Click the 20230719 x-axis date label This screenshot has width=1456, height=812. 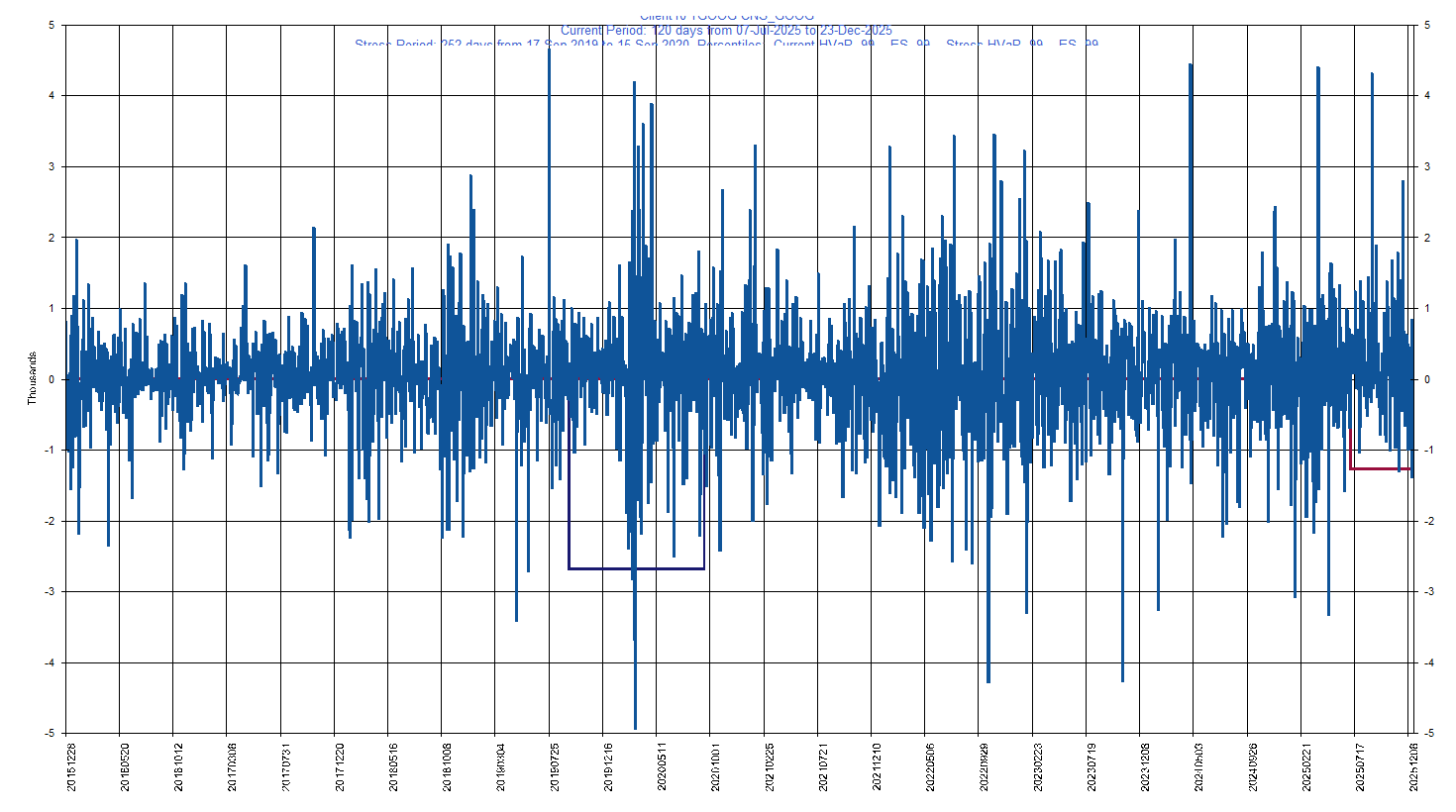[1092, 766]
